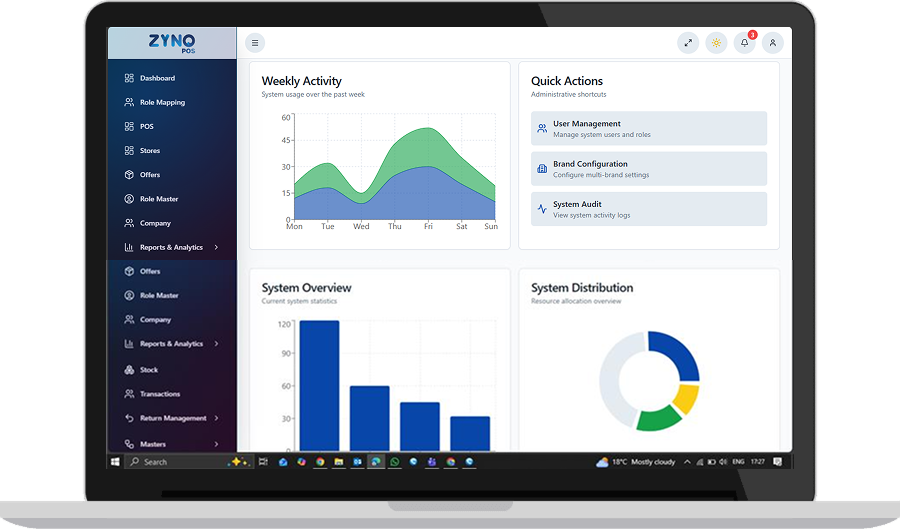Show hidden system tray icons
Screen dimensions: 900x529
pyautogui.click(x=687, y=462)
